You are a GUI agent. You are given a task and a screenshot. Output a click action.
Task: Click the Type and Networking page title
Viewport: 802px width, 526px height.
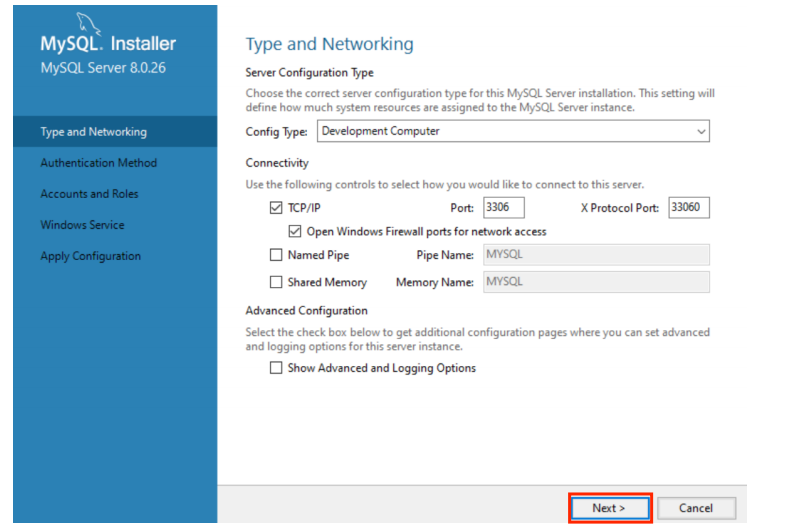point(329,44)
